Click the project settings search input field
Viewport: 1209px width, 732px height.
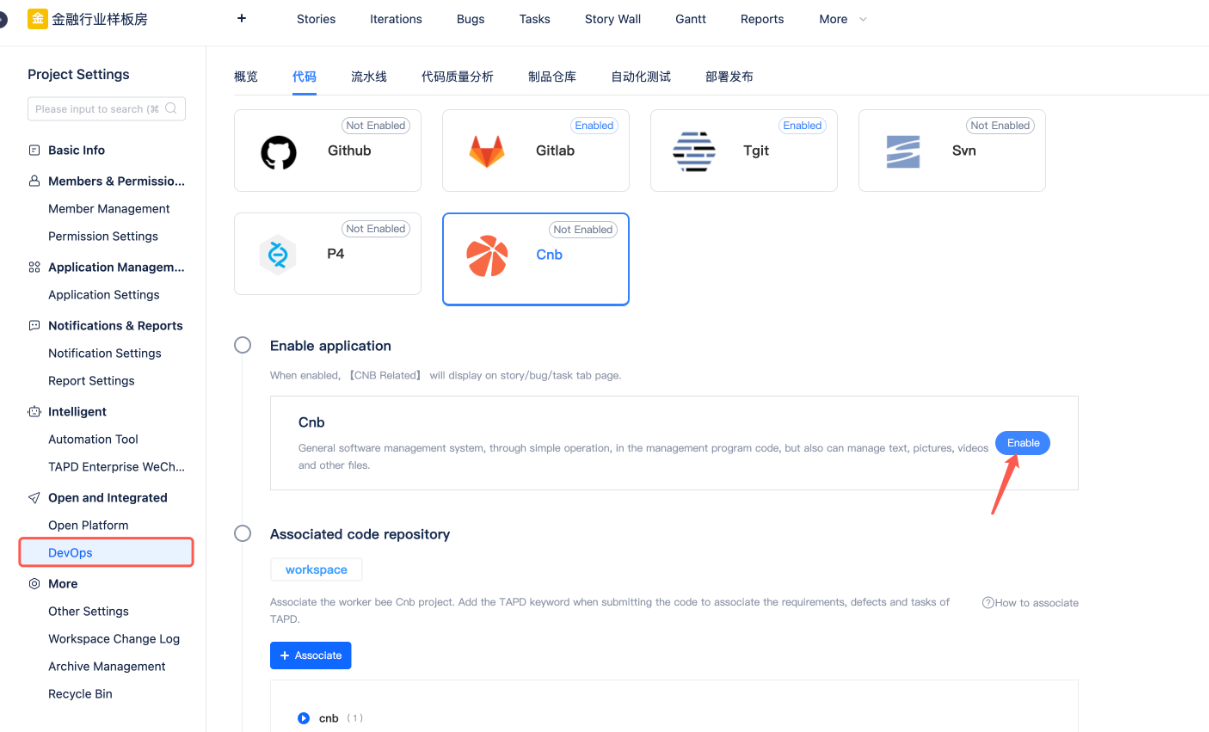[96, 109]
